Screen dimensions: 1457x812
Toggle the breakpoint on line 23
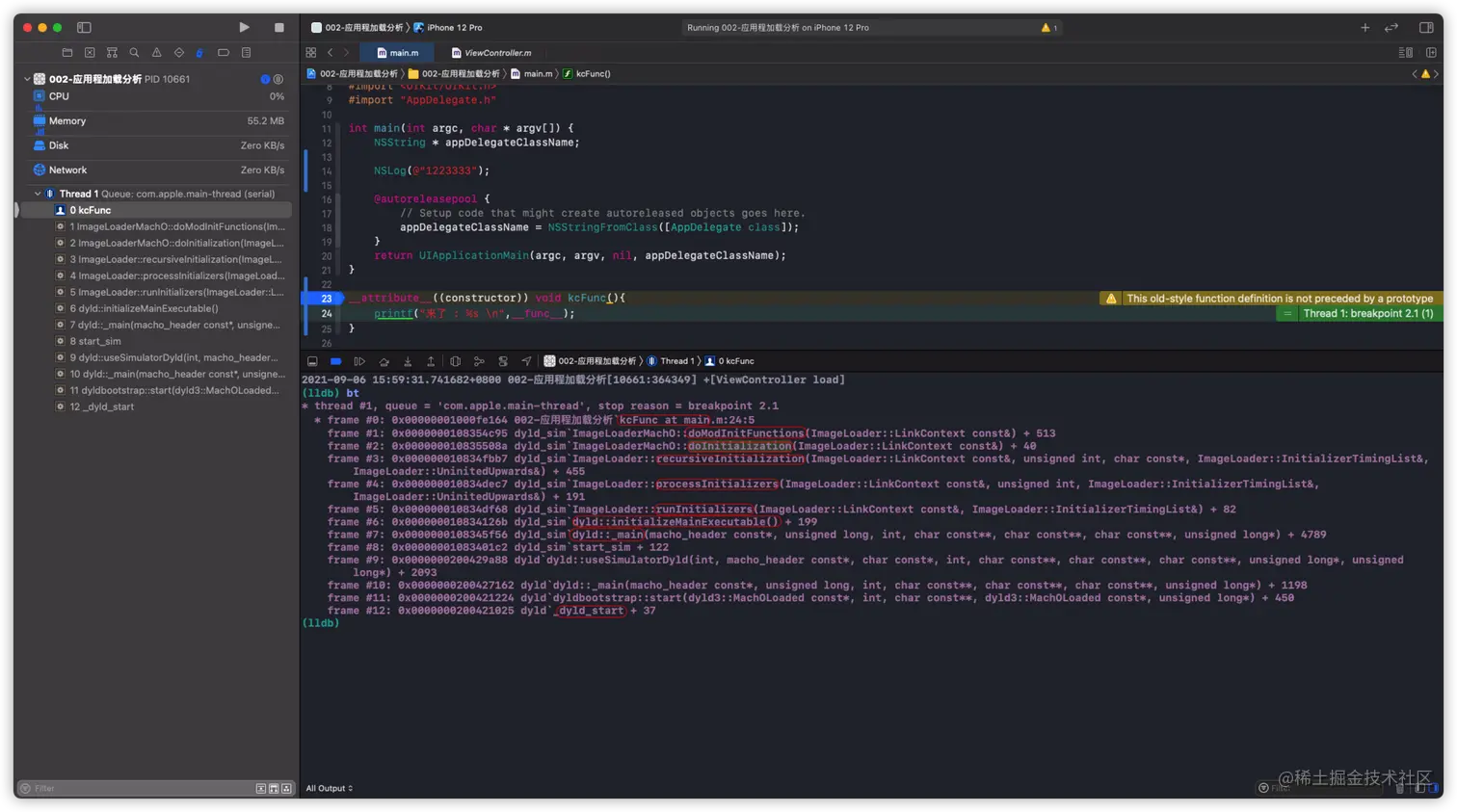pyautogui.click(x=324, y=299)
